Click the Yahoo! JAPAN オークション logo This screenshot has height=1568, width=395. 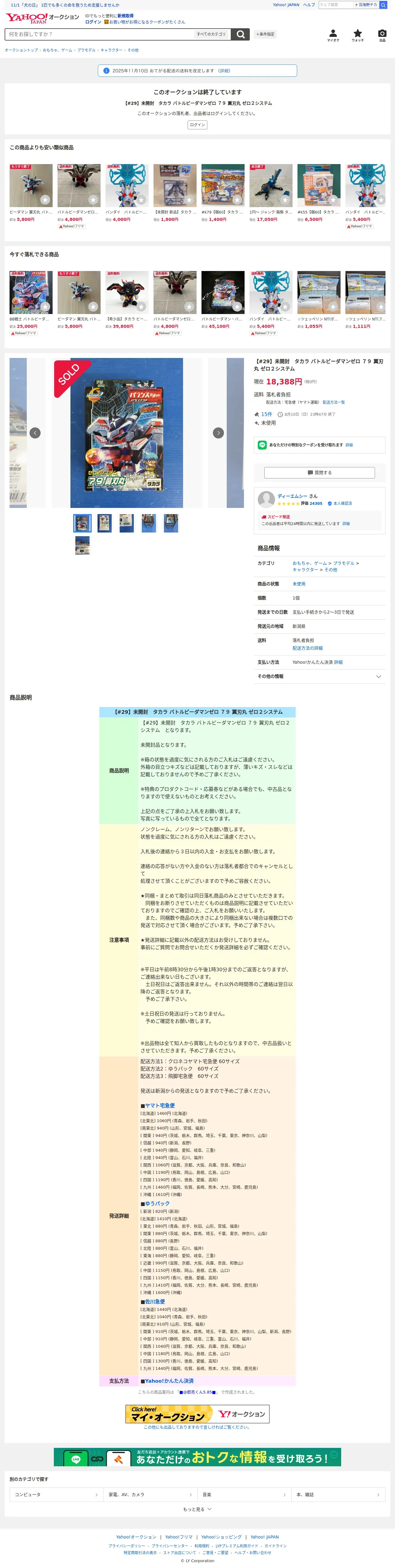[x=43, y=18]
